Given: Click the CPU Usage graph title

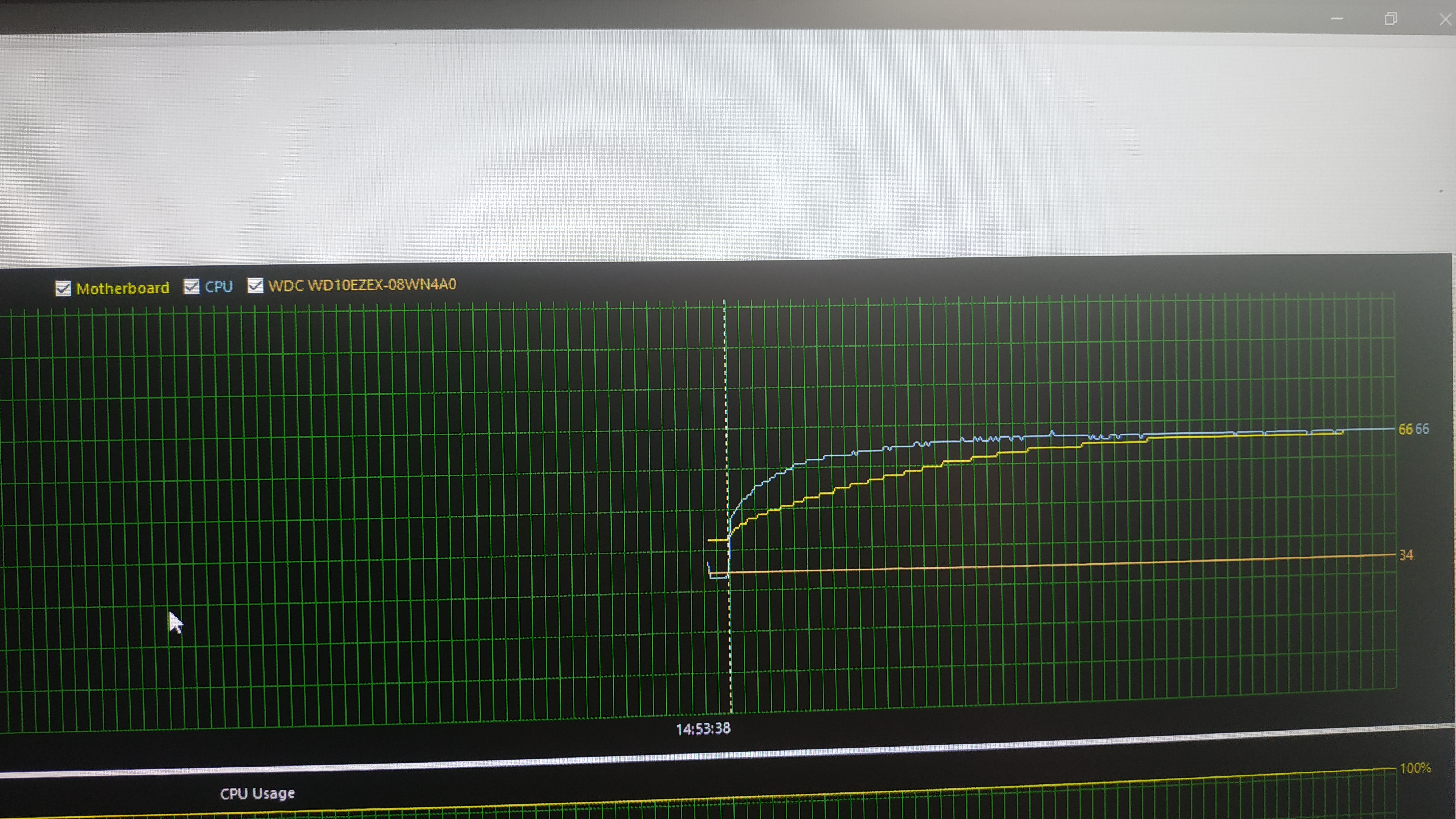Looking at the screenshot, I should pyautogui.click(x=257, y=794).
